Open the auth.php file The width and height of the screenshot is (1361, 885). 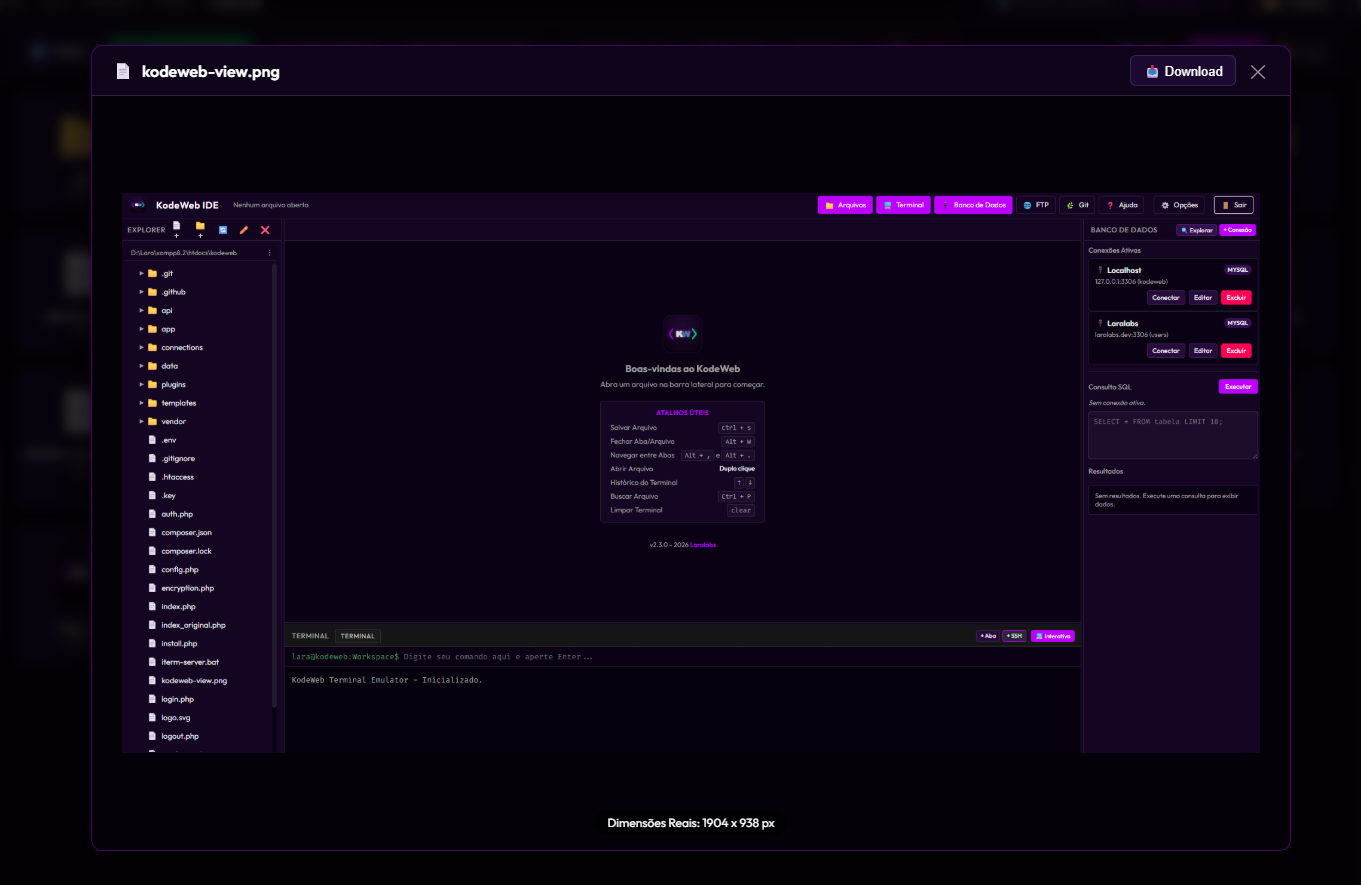pyautogui.click(x=177, y=514)
